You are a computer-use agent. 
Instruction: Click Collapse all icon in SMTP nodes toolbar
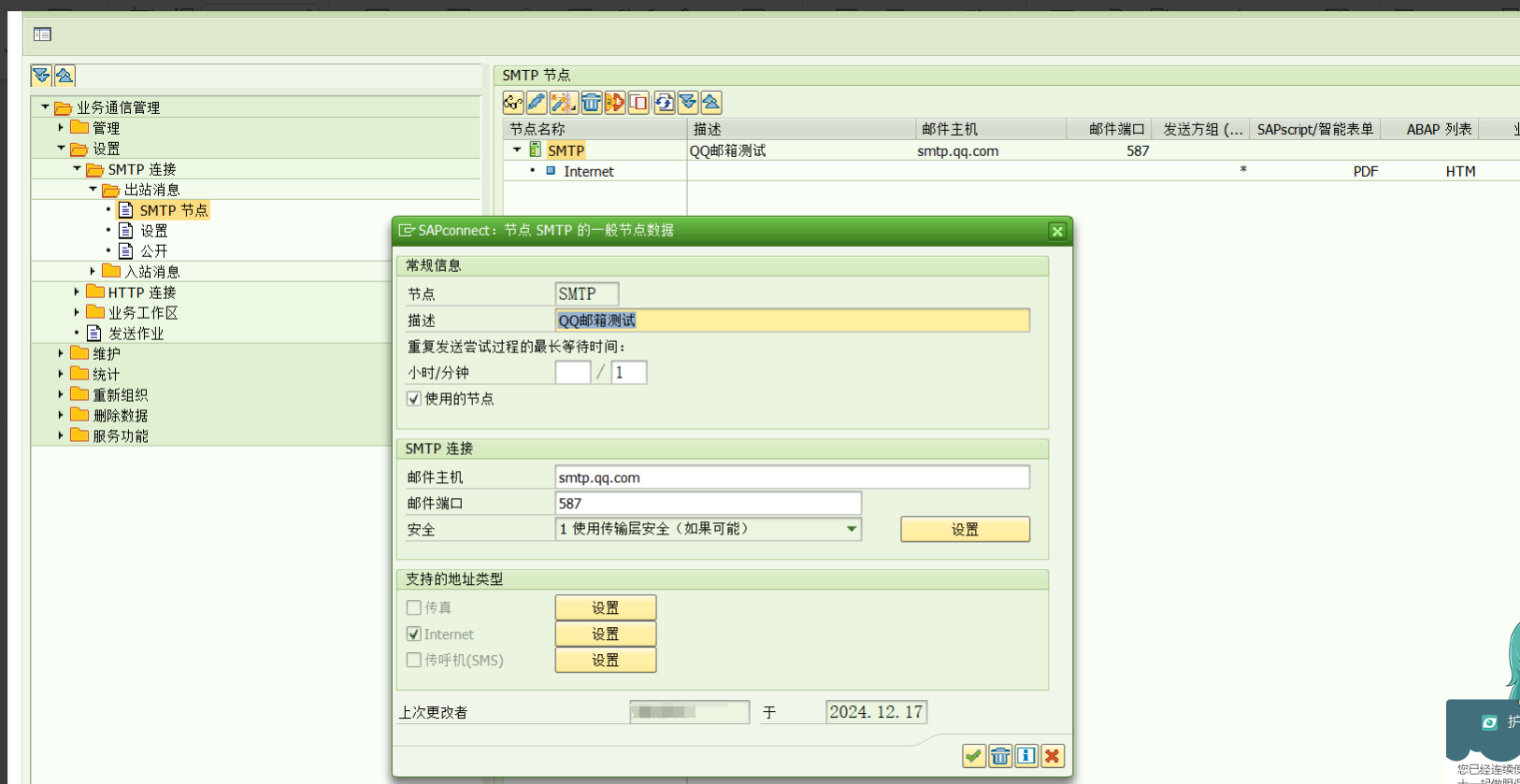[x=711, y=103]
